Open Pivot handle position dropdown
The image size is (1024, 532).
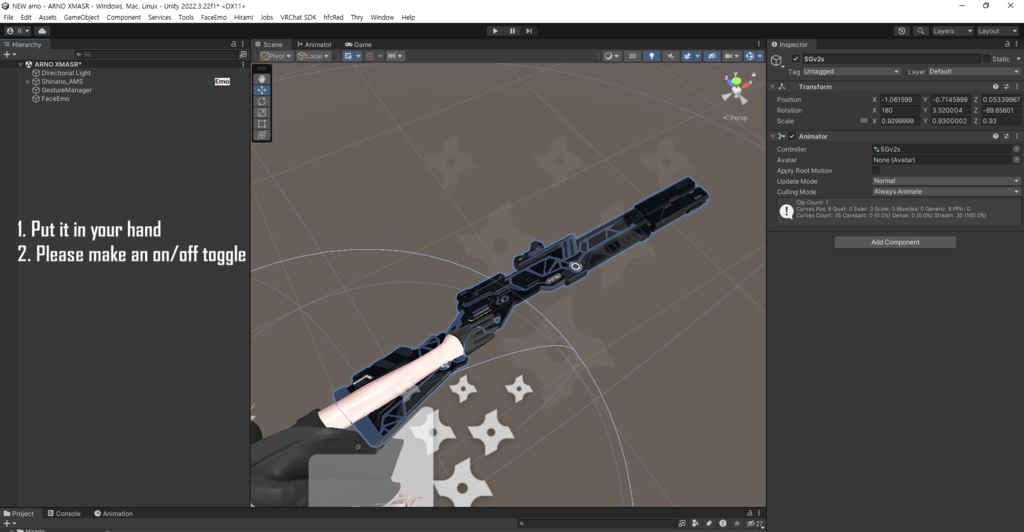(276, 56)
